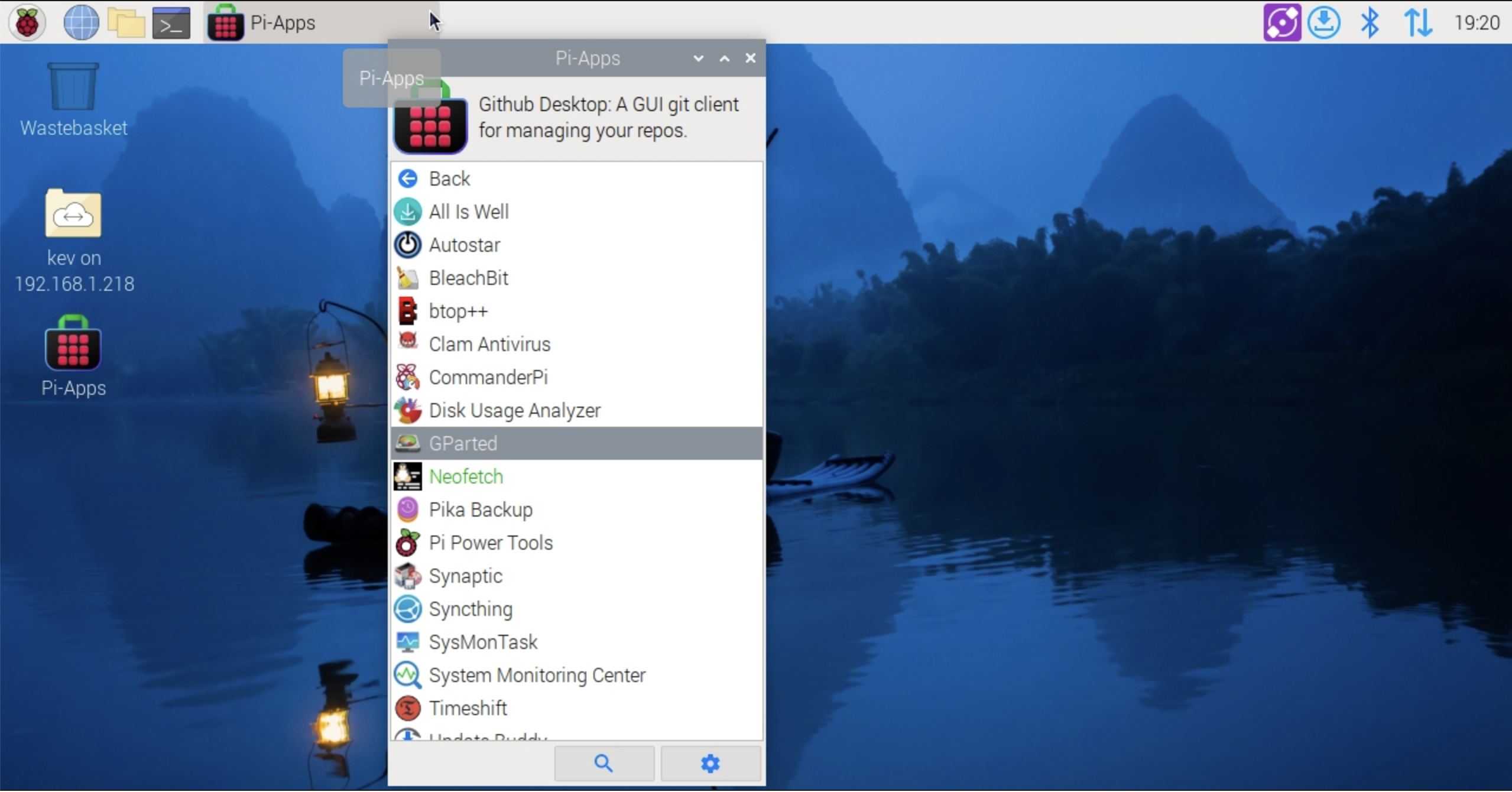Select the CommanderPi raspberry icon
This screenshot has height=792, width=1512.
pyautogui.click(x=408, y=377)
